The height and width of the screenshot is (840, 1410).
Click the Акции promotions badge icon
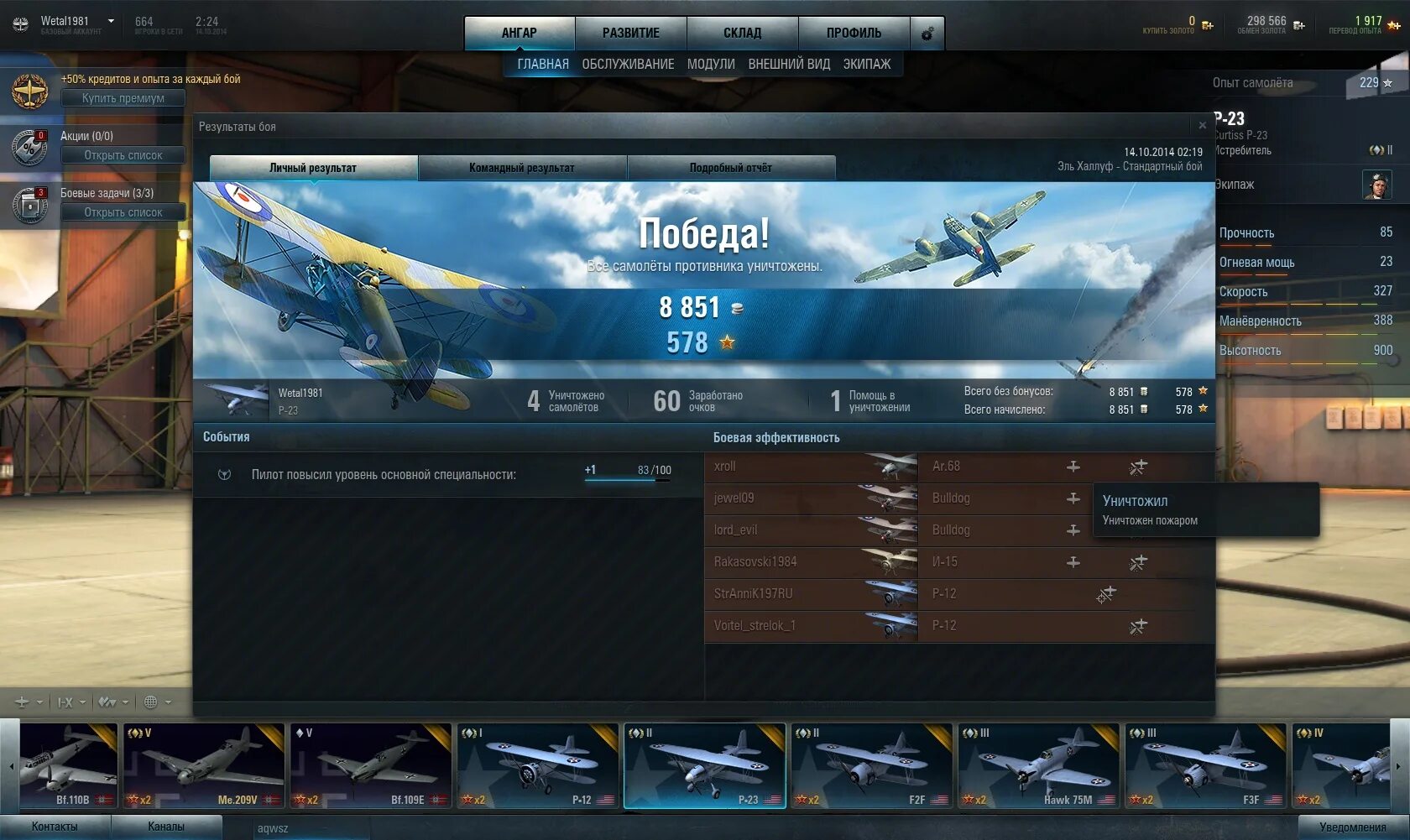(x=29, y=147)
